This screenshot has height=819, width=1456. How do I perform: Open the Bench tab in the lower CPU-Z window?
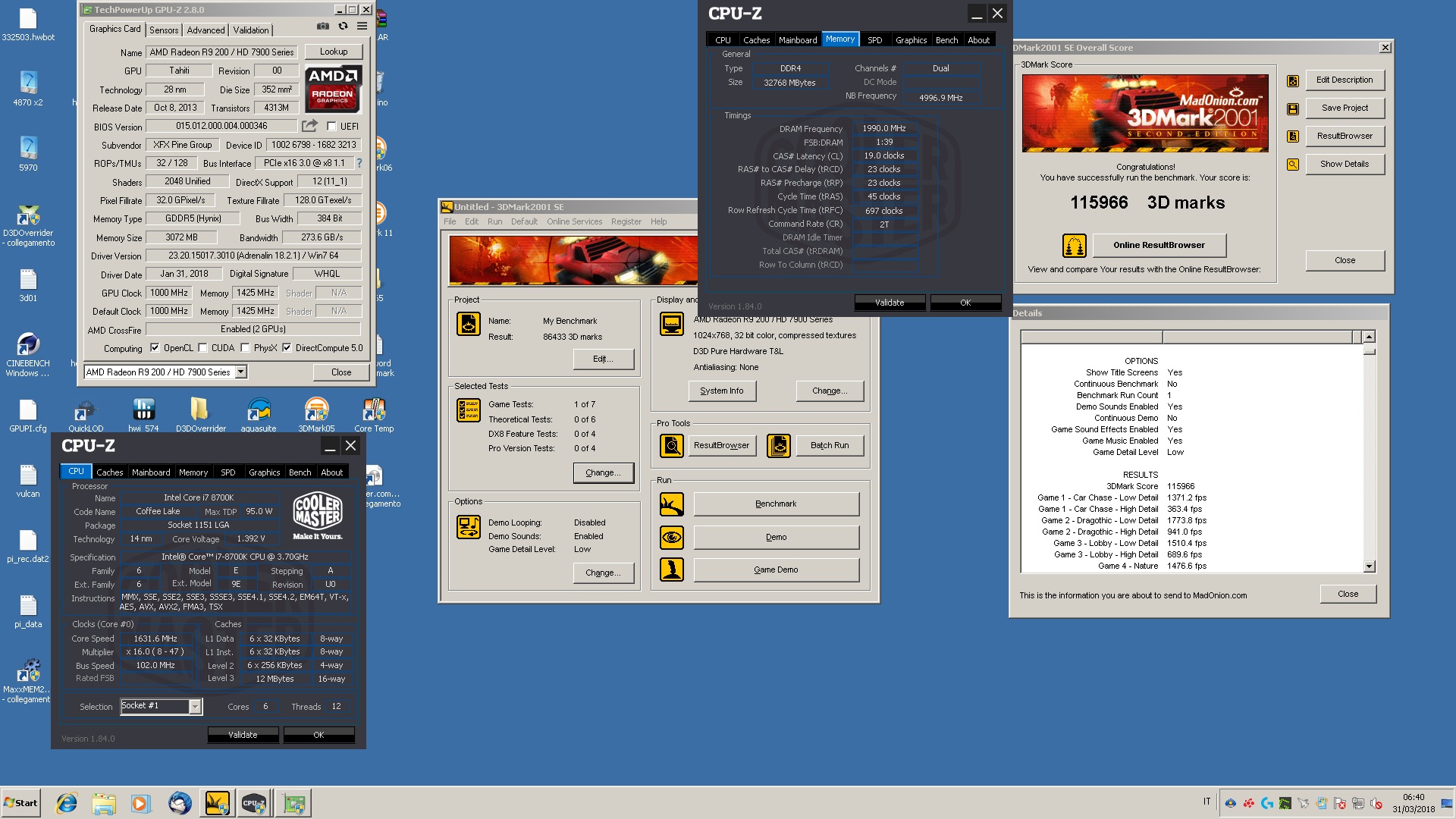(x=300, y=472)
